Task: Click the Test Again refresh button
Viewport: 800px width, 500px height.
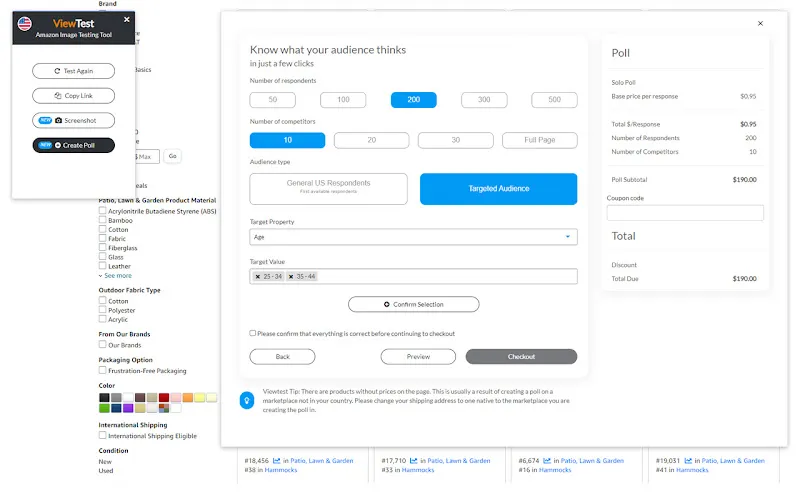Action: tap(73, 71)
